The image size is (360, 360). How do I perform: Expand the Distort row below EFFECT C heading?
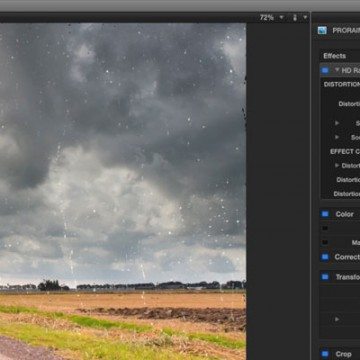tap(337, 165)
